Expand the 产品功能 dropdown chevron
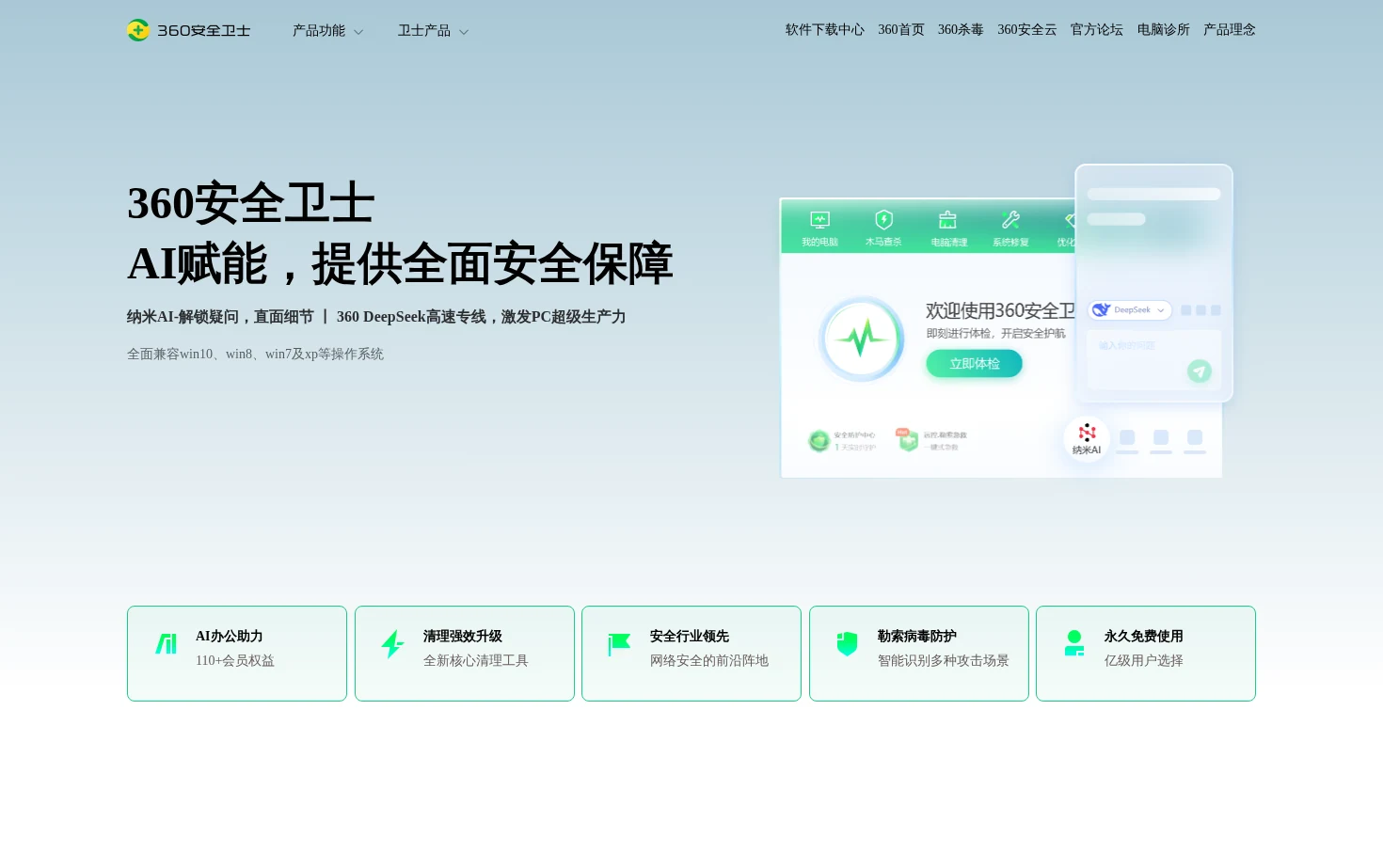This screenshot has width=1383, height=868. click(358, 32)
